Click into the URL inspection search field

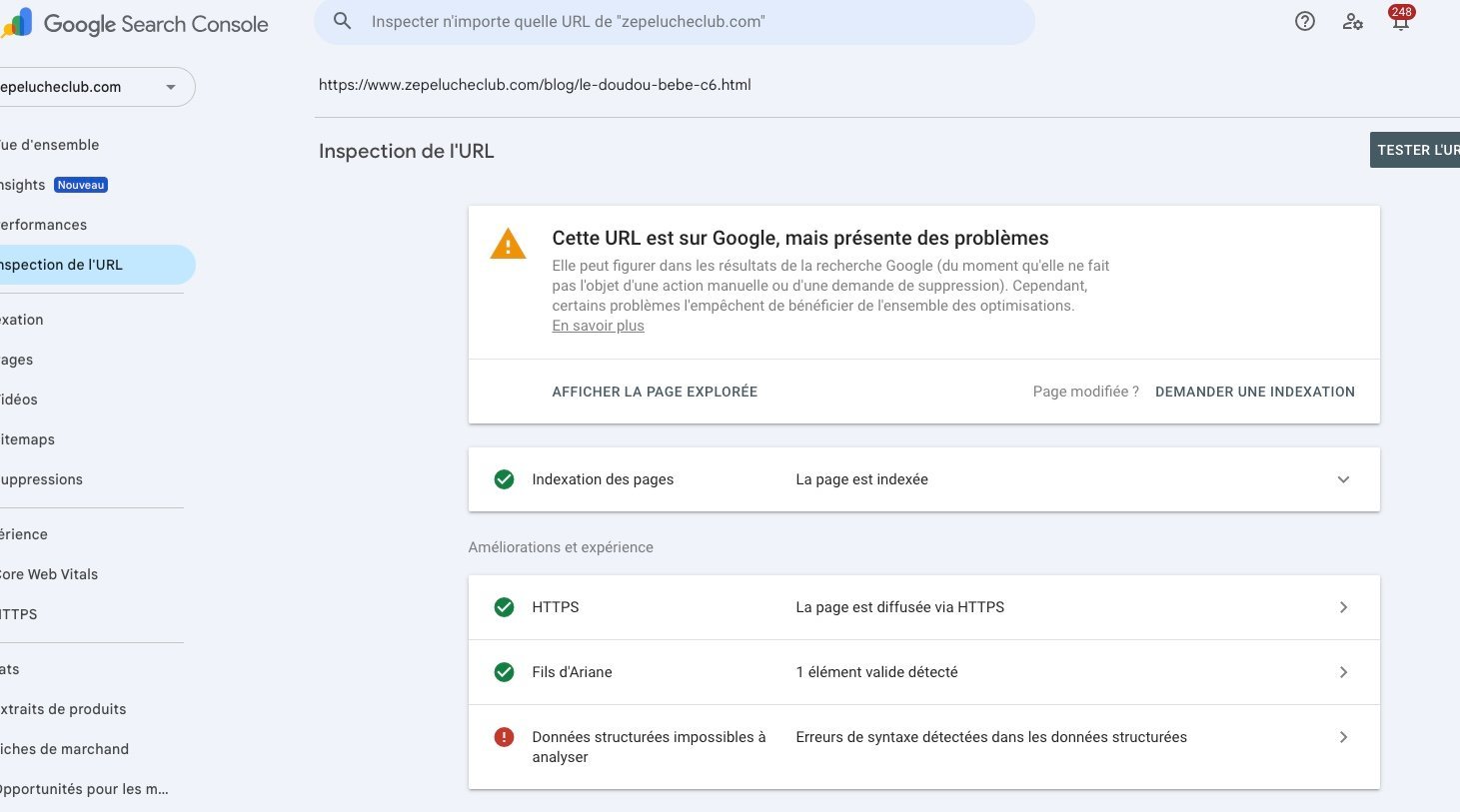click(675, 21)
